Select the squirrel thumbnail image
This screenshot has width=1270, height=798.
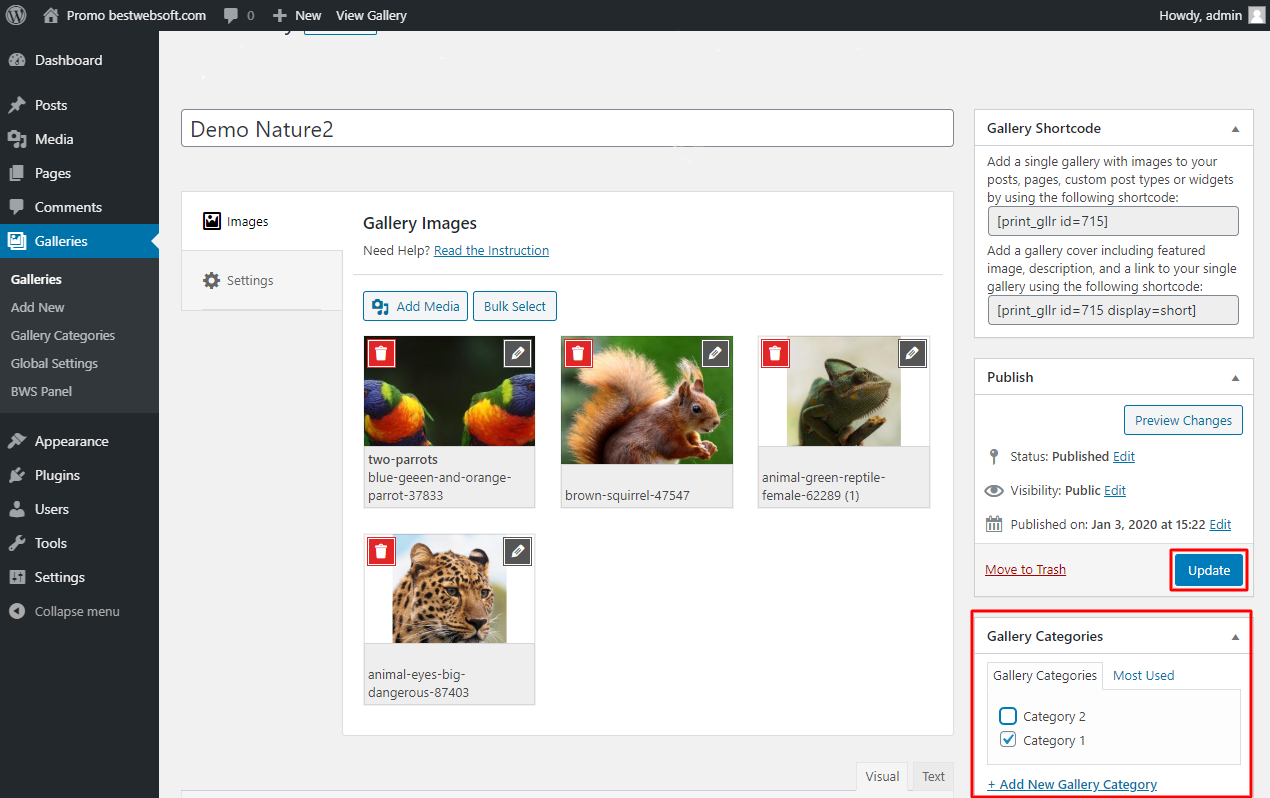click(646, 400)
